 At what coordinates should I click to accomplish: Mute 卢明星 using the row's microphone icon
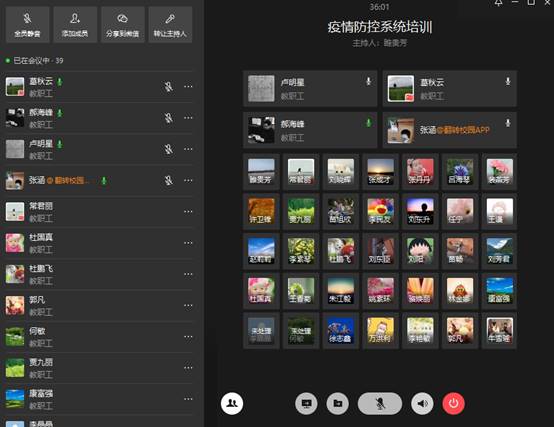(169, 149)
